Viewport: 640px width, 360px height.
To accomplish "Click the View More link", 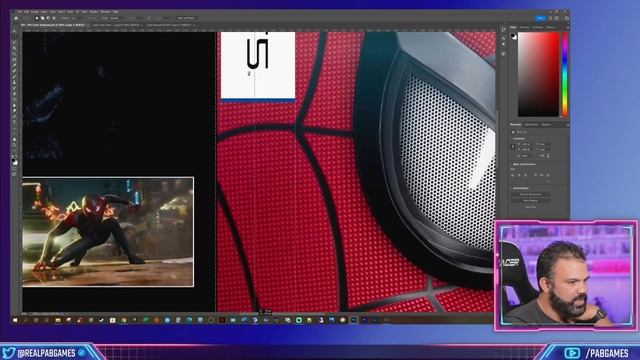I will [x=531, y=207].
